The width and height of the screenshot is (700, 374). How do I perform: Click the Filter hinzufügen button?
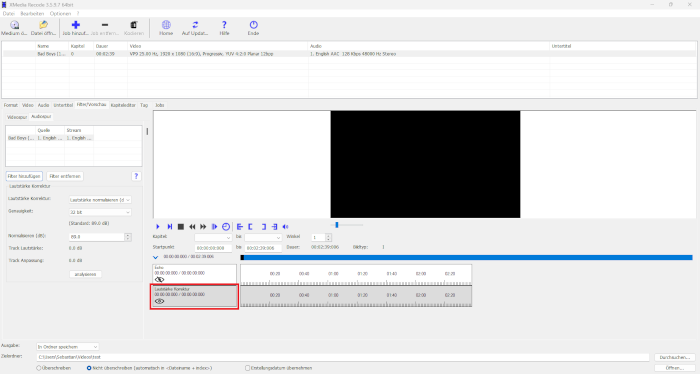24,176
